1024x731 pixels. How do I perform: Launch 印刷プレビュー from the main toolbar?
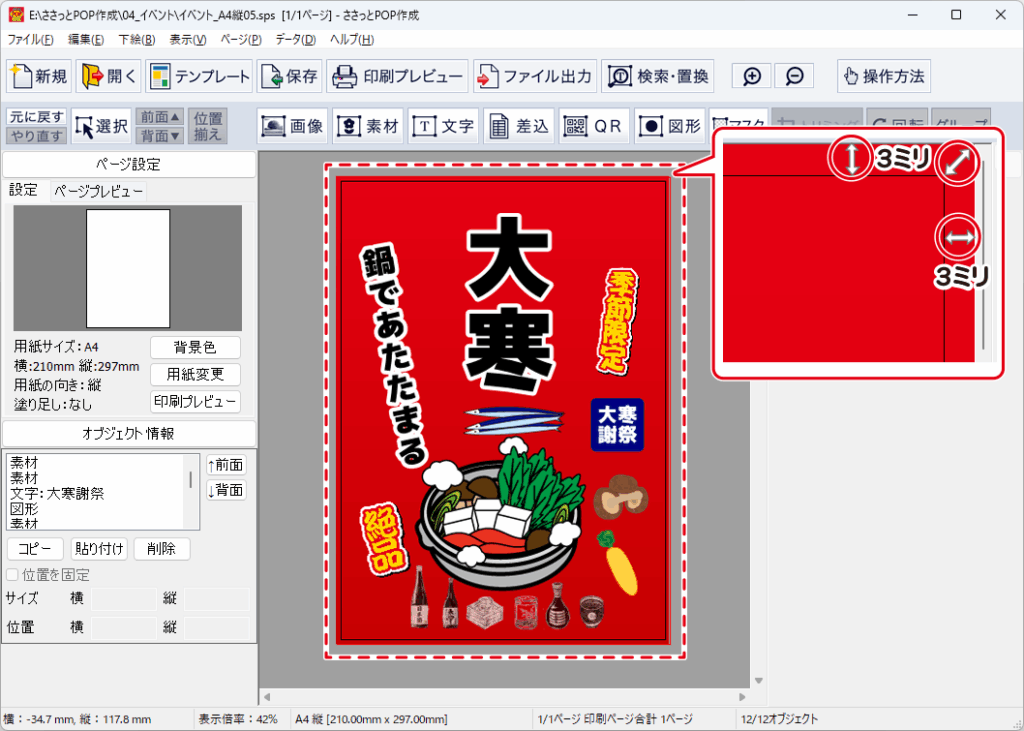click(398, 76)
